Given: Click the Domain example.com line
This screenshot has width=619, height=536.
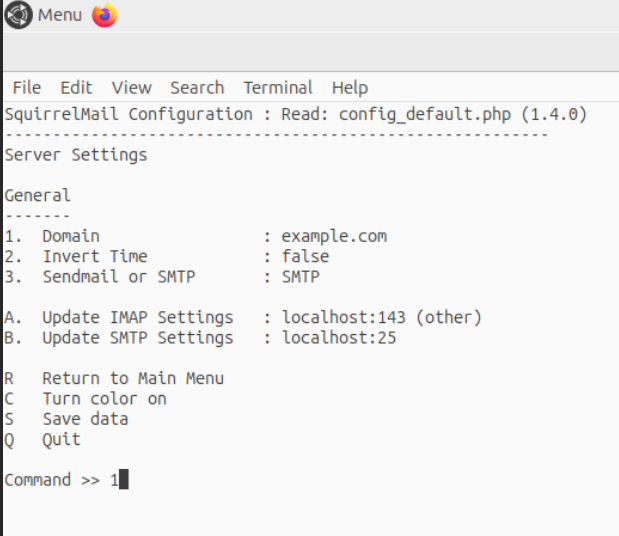Looking at the screenshot, I should [x=196, y=236].
